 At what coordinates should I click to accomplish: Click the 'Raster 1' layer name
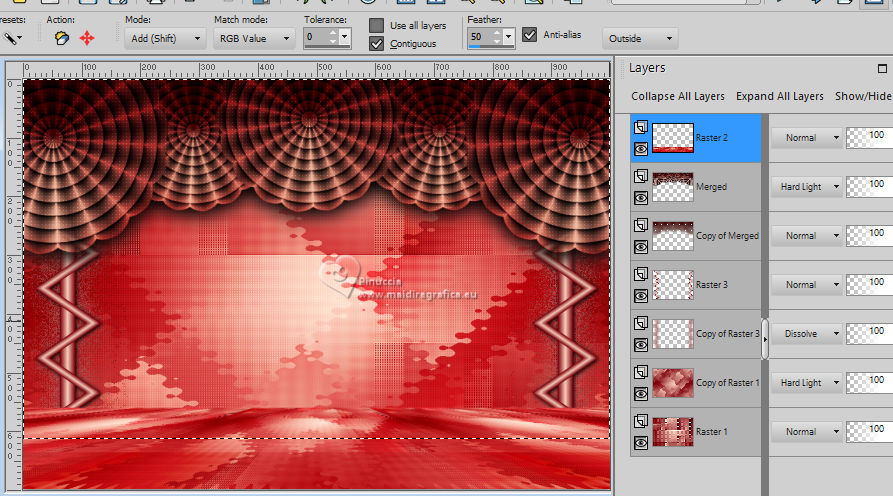point(712,432)
